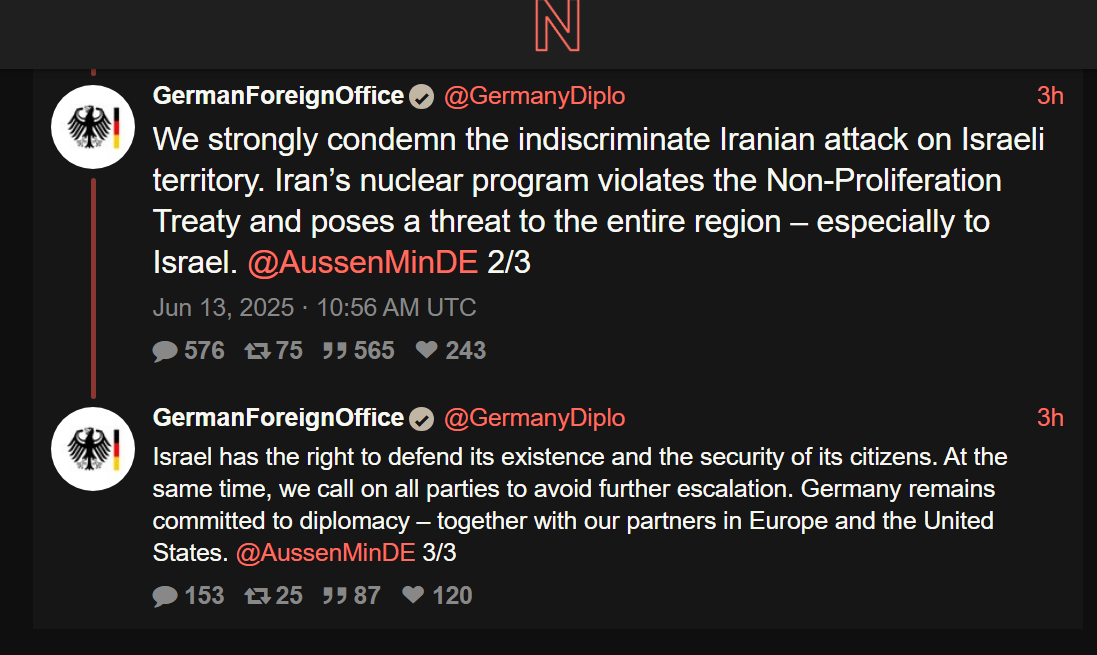Click heart icon showing 243 likes

tap(426, 349)
